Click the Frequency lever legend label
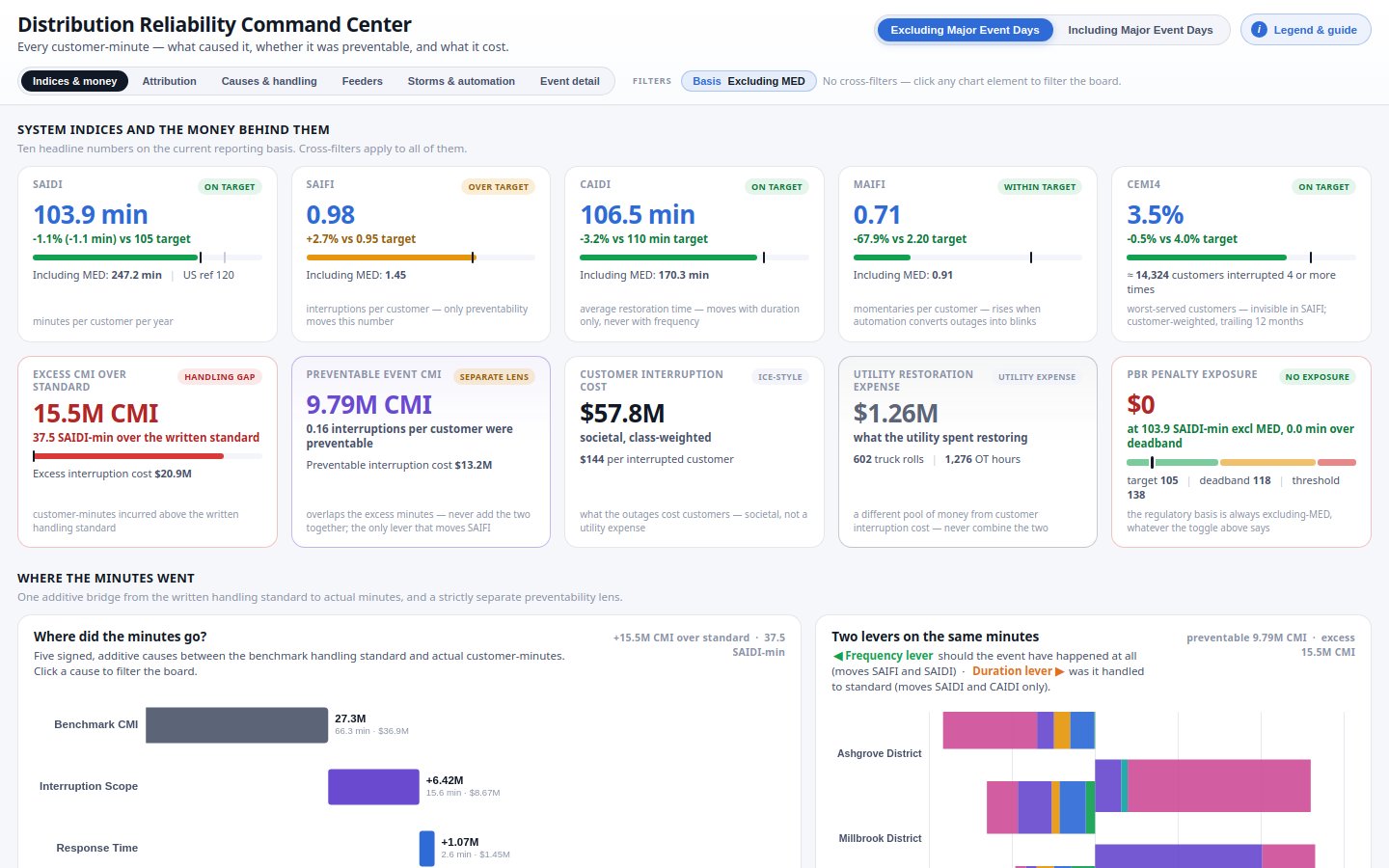Screen dimensions: 1389x868 883,656
